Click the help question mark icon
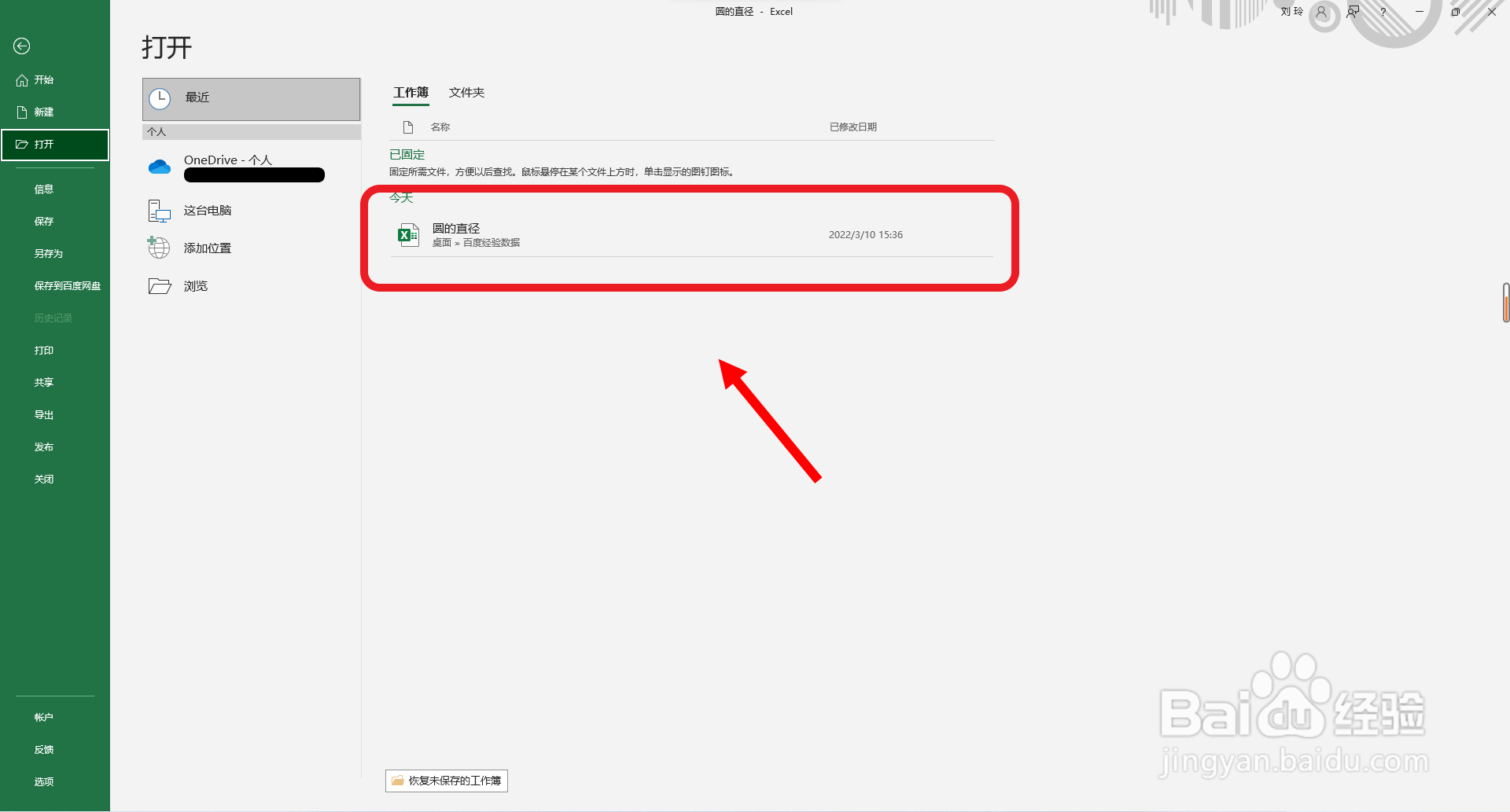The image size is (1510, 812). click(x=1383, y=12)
